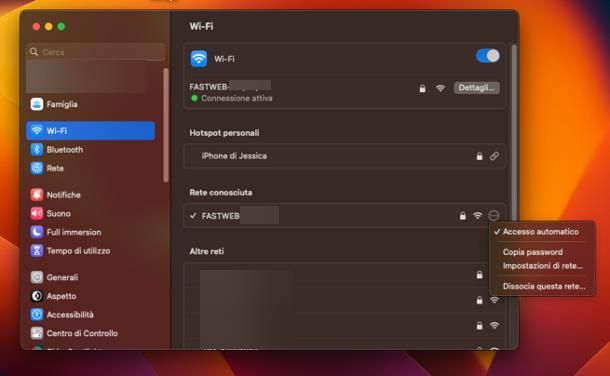Click lock icon in known FASTWEB row
The width and height of the screenshot is (610, 376).
463,216
